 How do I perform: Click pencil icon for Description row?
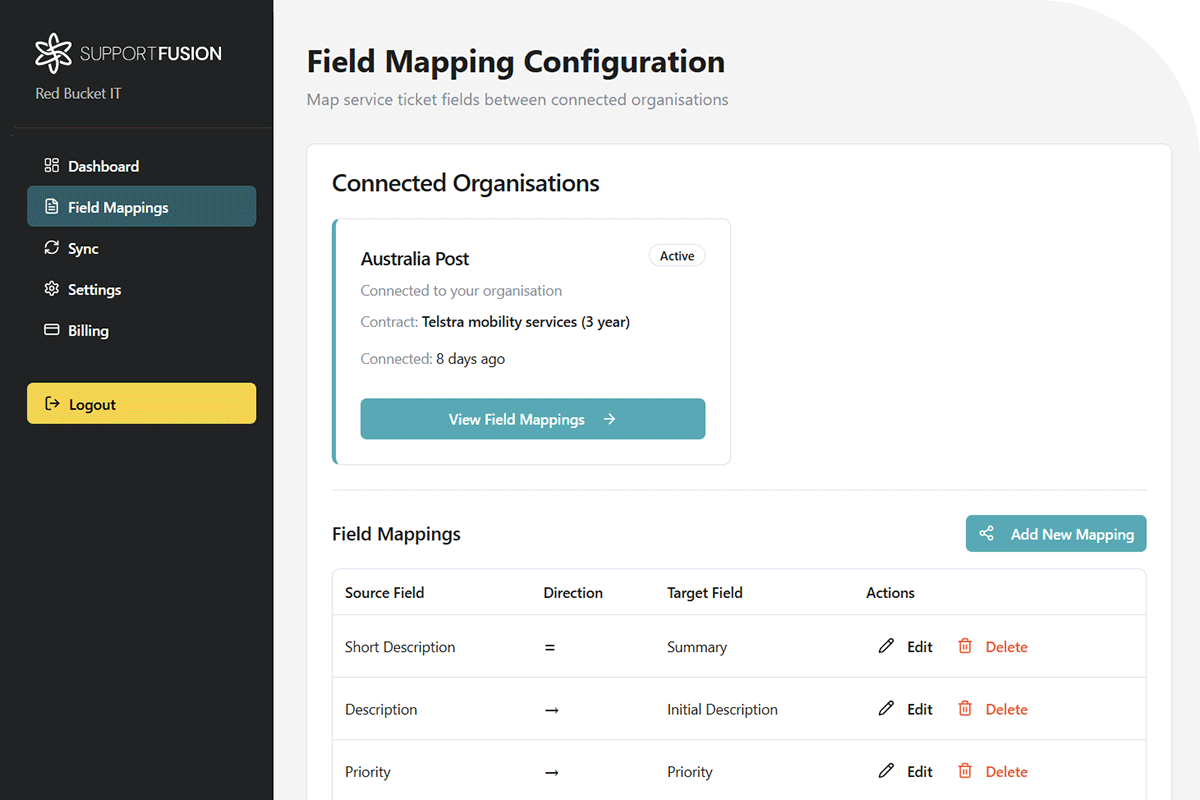886,709
